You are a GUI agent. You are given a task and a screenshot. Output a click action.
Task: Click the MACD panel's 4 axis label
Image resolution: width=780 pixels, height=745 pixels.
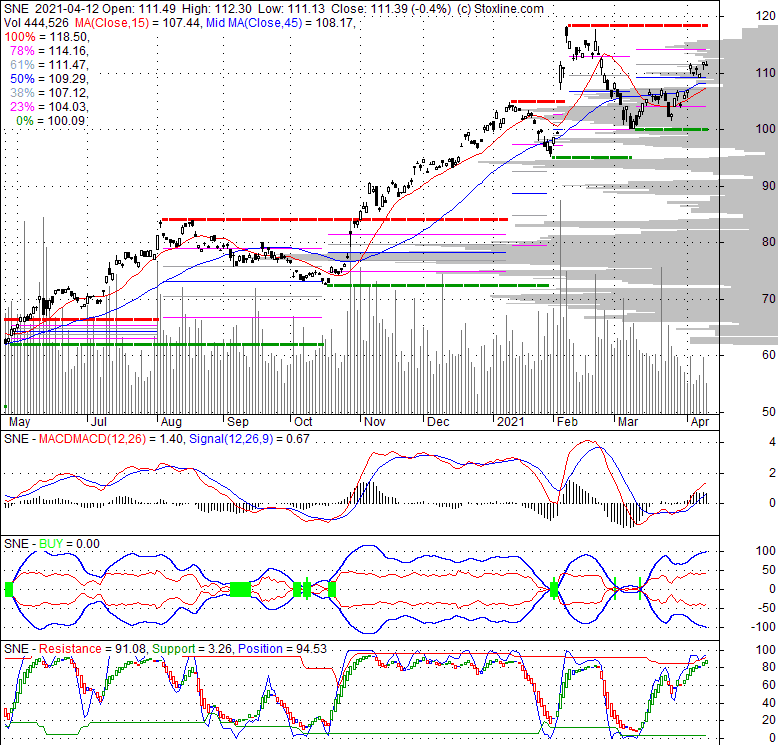click(x=772, y=442)
